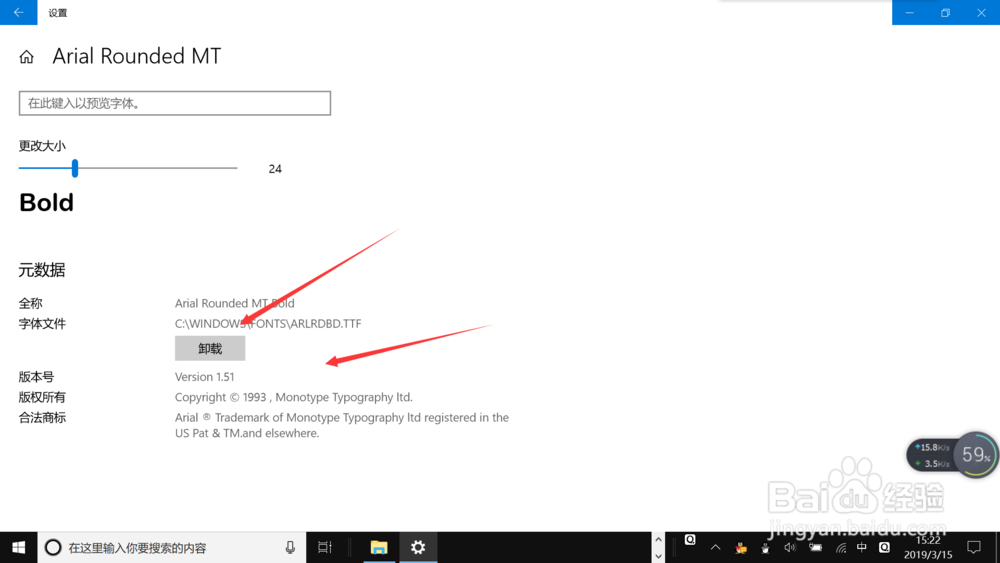
Task: Switch the 中 input method indicator
Action: (862, 548)
